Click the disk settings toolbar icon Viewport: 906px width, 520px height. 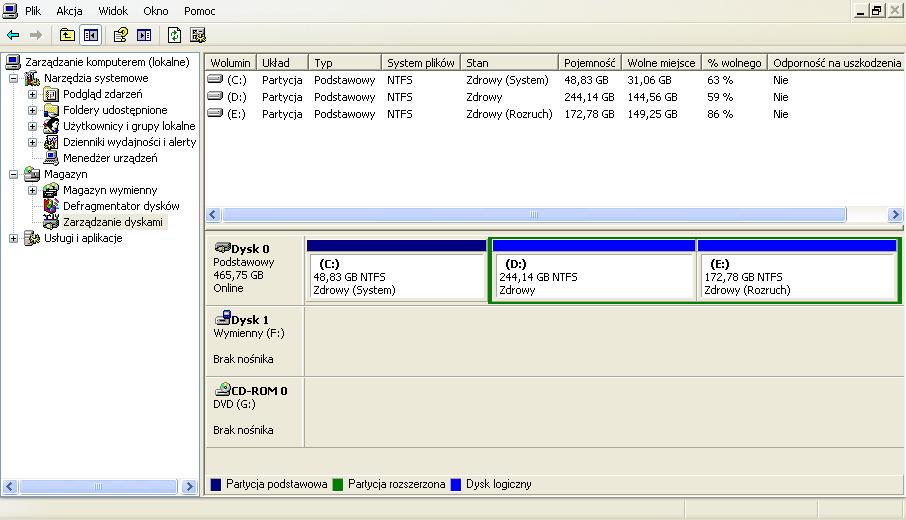tap(198, 35)
